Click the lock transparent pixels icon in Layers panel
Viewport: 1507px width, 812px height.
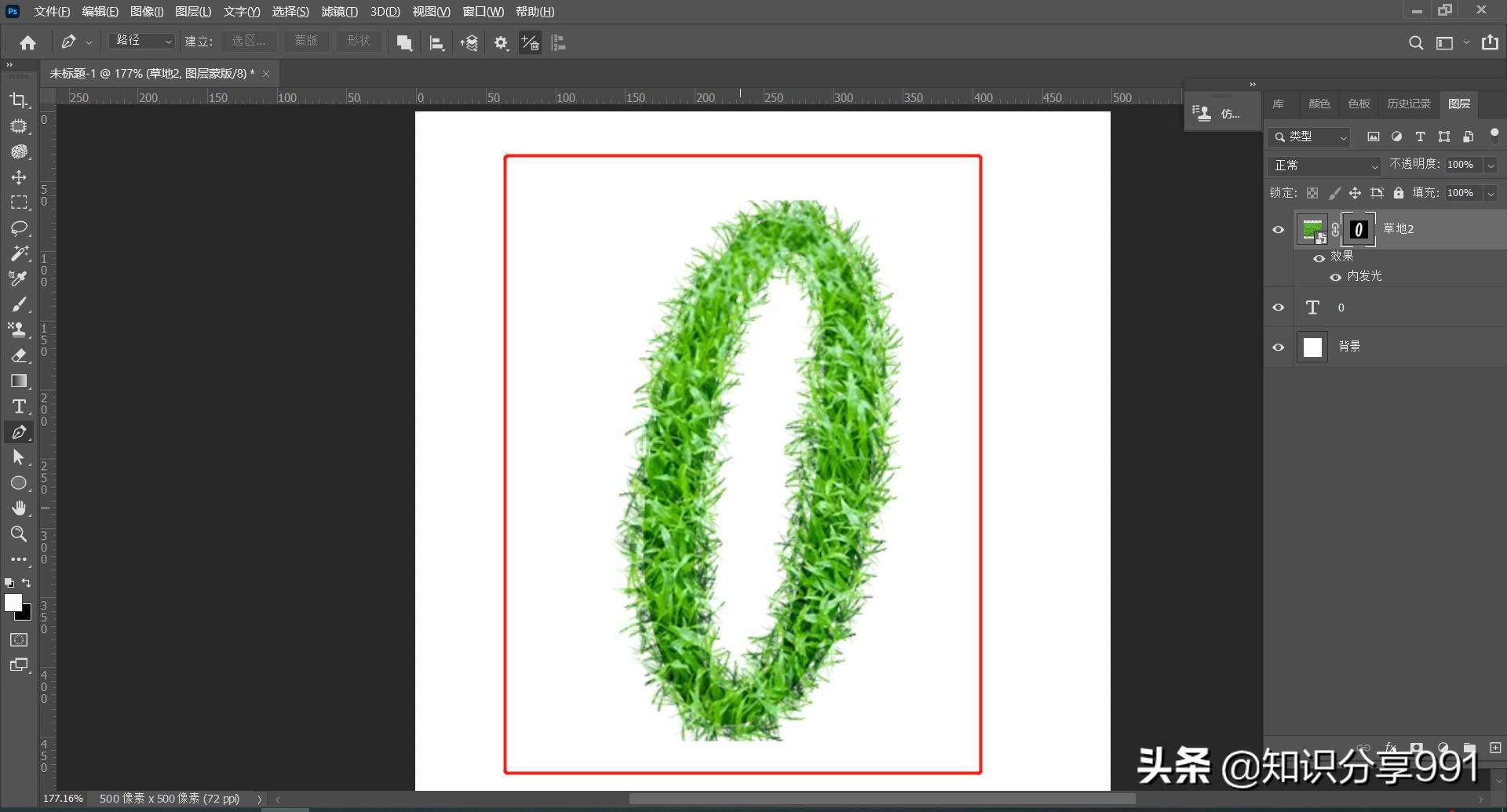(1312, 193)
